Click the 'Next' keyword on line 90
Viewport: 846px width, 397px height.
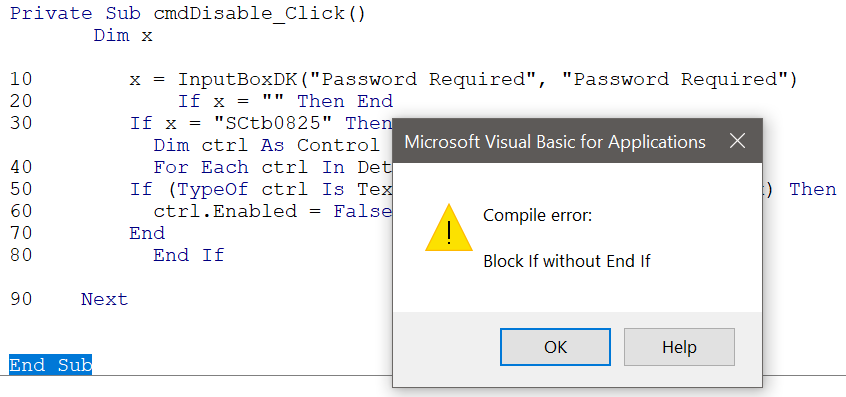105,299
